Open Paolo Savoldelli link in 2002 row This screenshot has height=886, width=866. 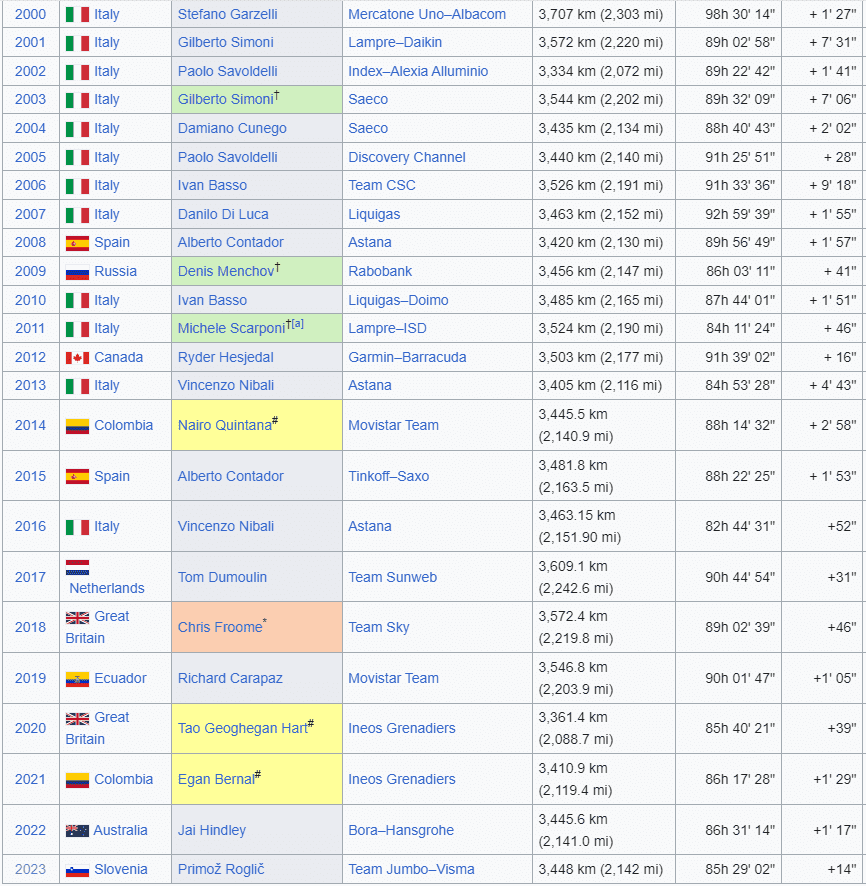click(x=228, y=71)
